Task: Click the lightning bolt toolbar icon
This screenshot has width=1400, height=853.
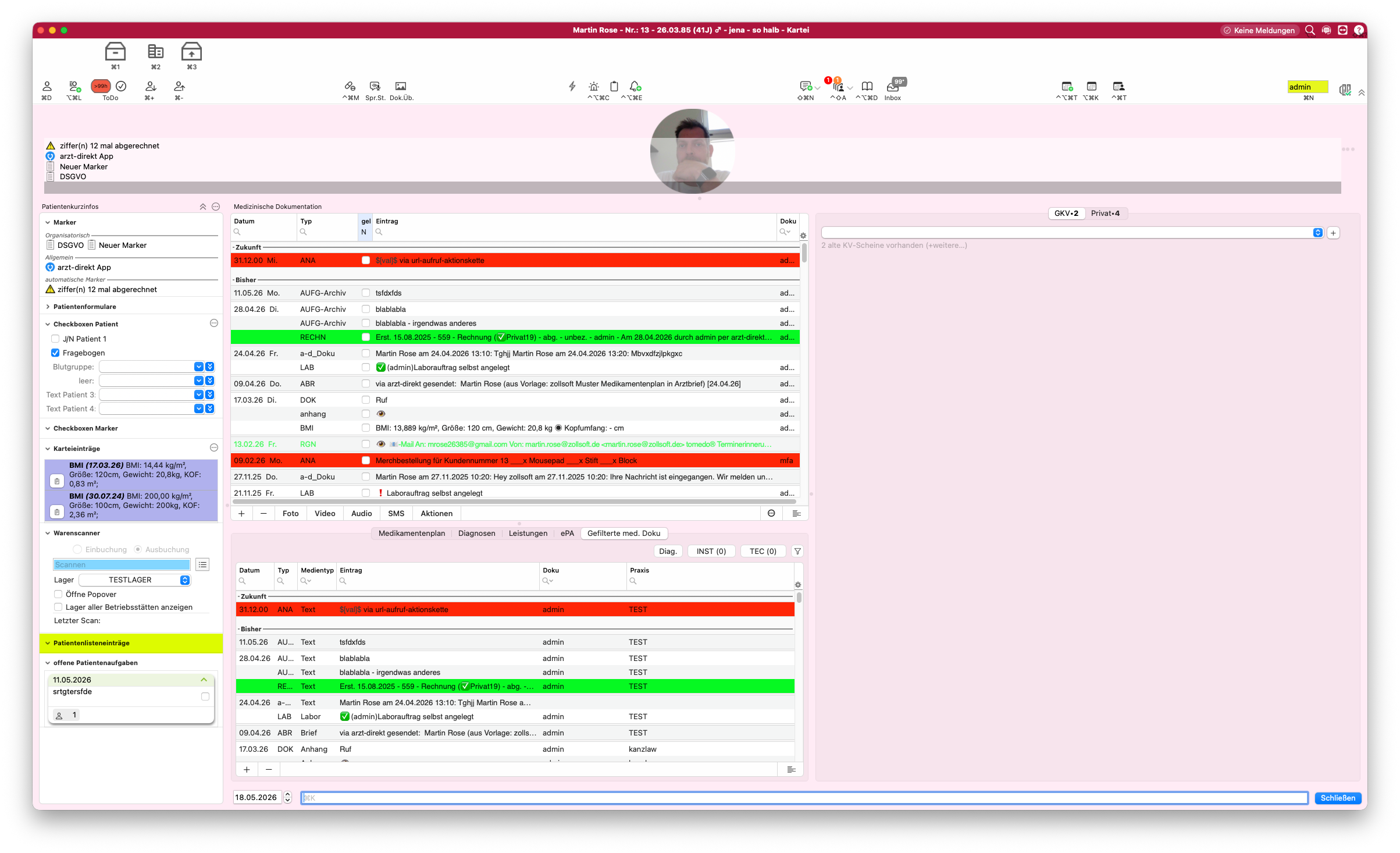Action: click(572, 86)
